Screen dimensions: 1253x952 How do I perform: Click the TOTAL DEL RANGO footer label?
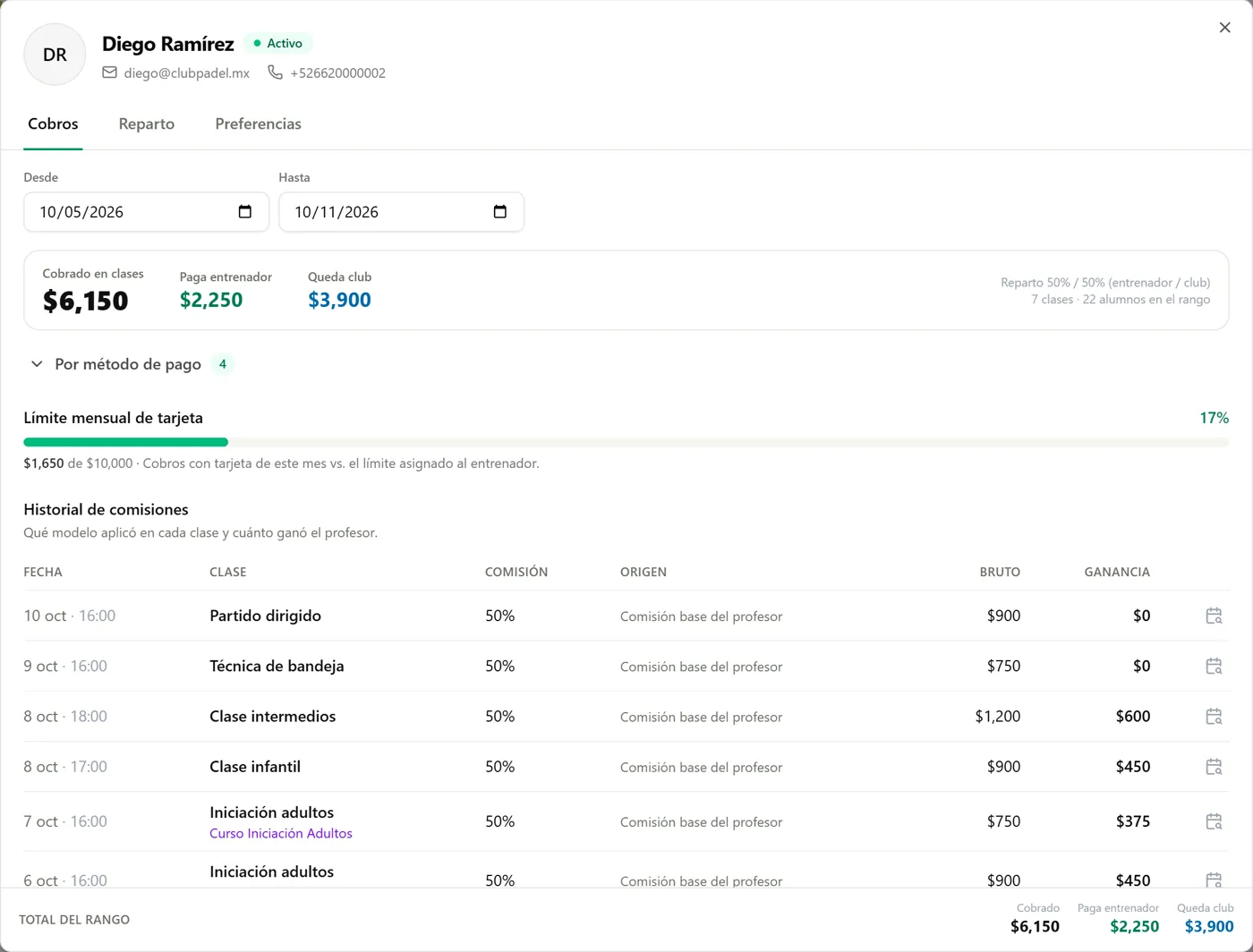[74, 920]
